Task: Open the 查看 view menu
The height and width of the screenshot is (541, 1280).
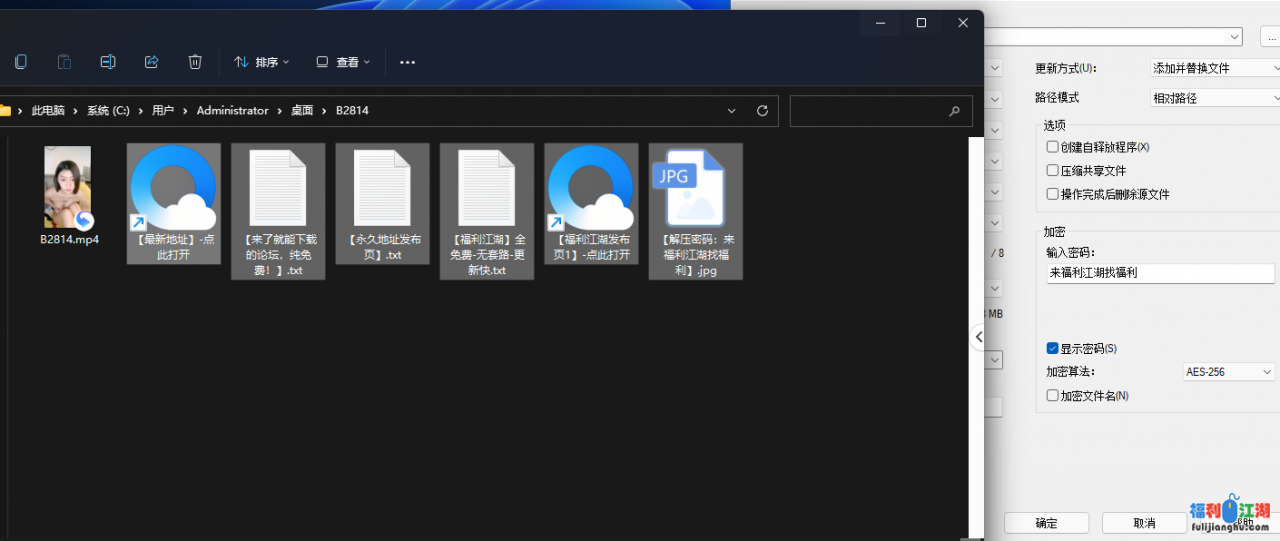Action: [x=343, y=62]
